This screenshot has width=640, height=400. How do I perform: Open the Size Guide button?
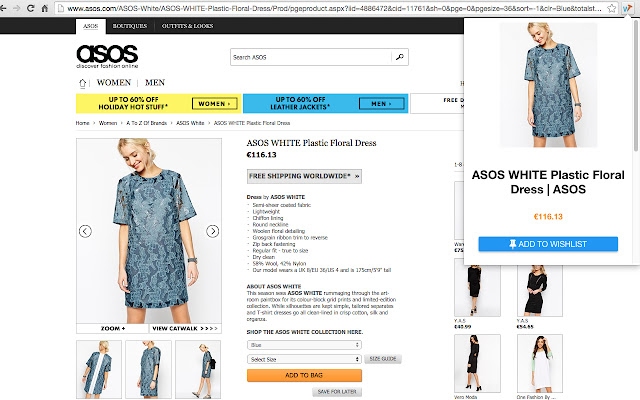pos(383,359)
